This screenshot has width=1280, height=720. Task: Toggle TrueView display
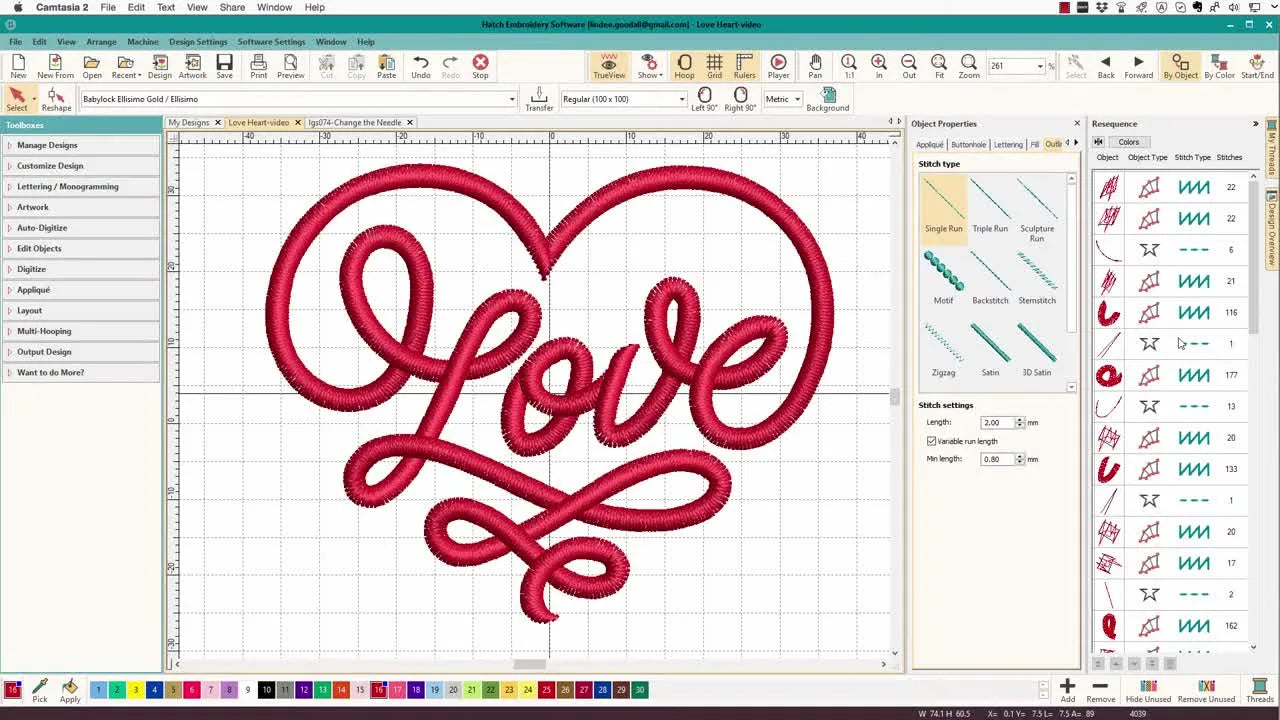609,67
